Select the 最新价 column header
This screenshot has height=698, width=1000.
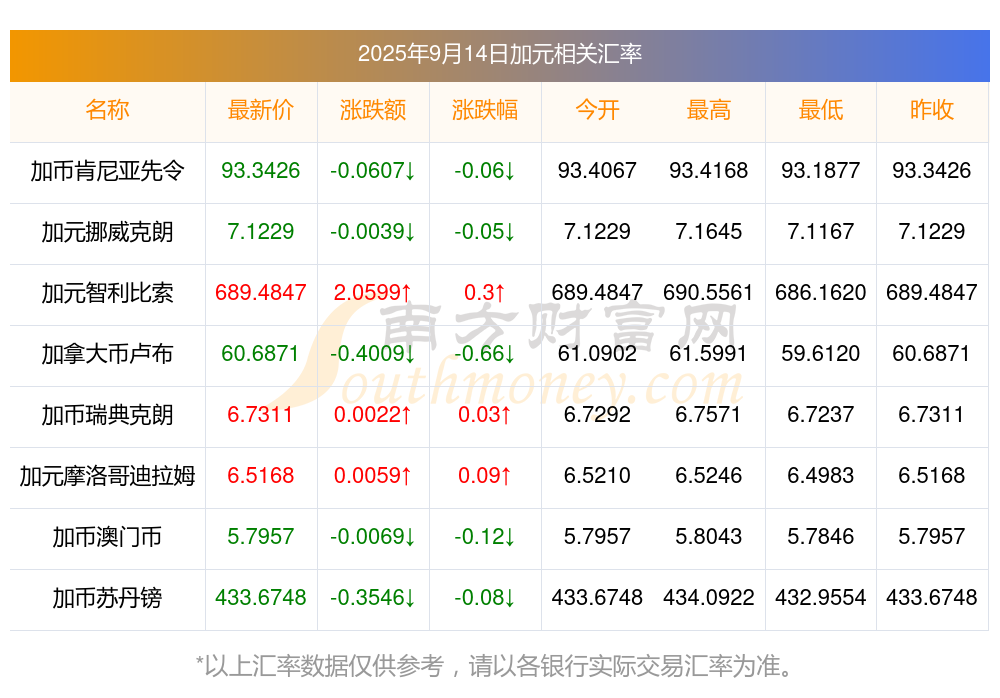(x=261, y=110)
